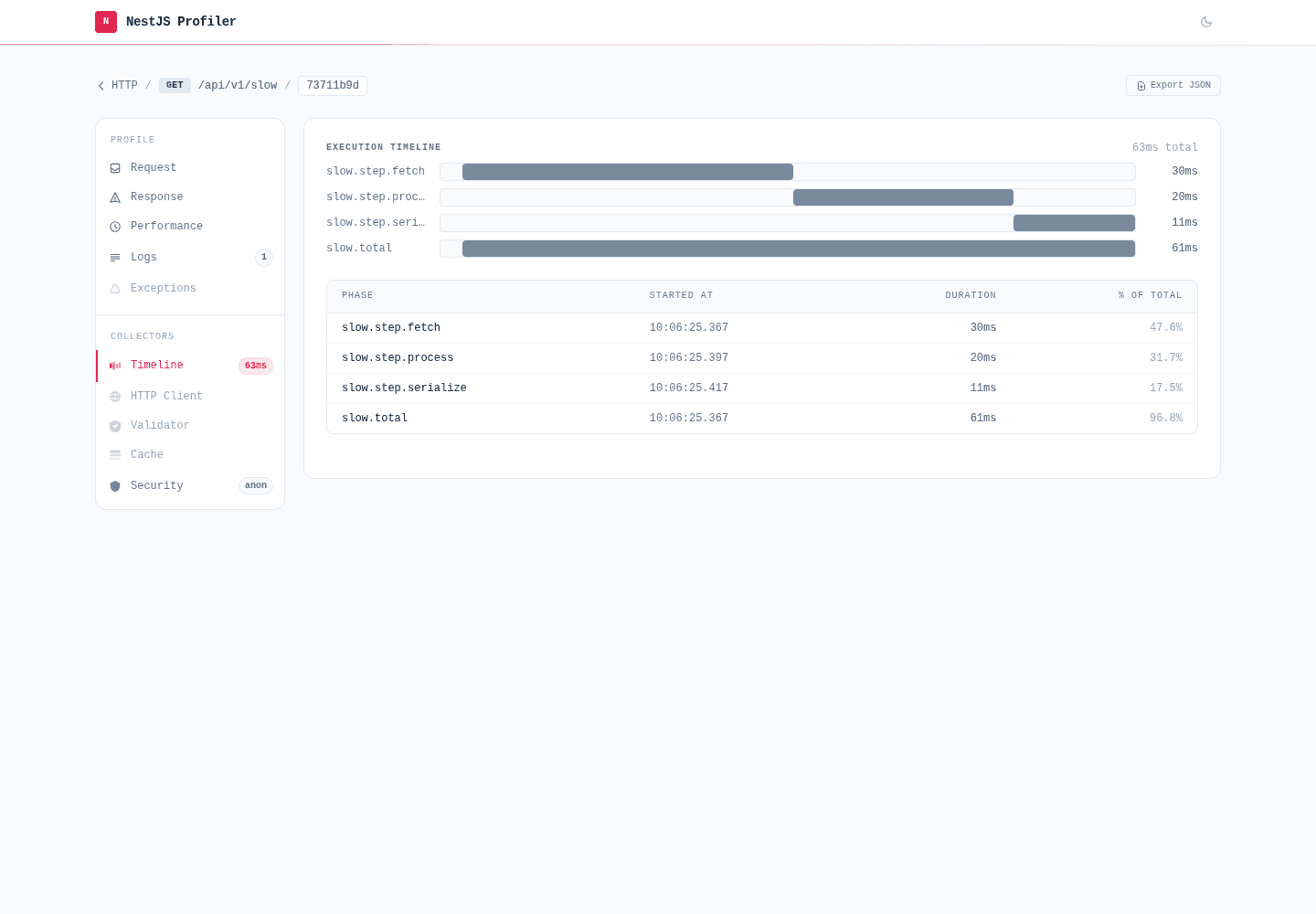Image resolution: width=1316 pixels, height=914 pixels.
Task: Select the slow.step.process table row
Action: coord(762,358)
